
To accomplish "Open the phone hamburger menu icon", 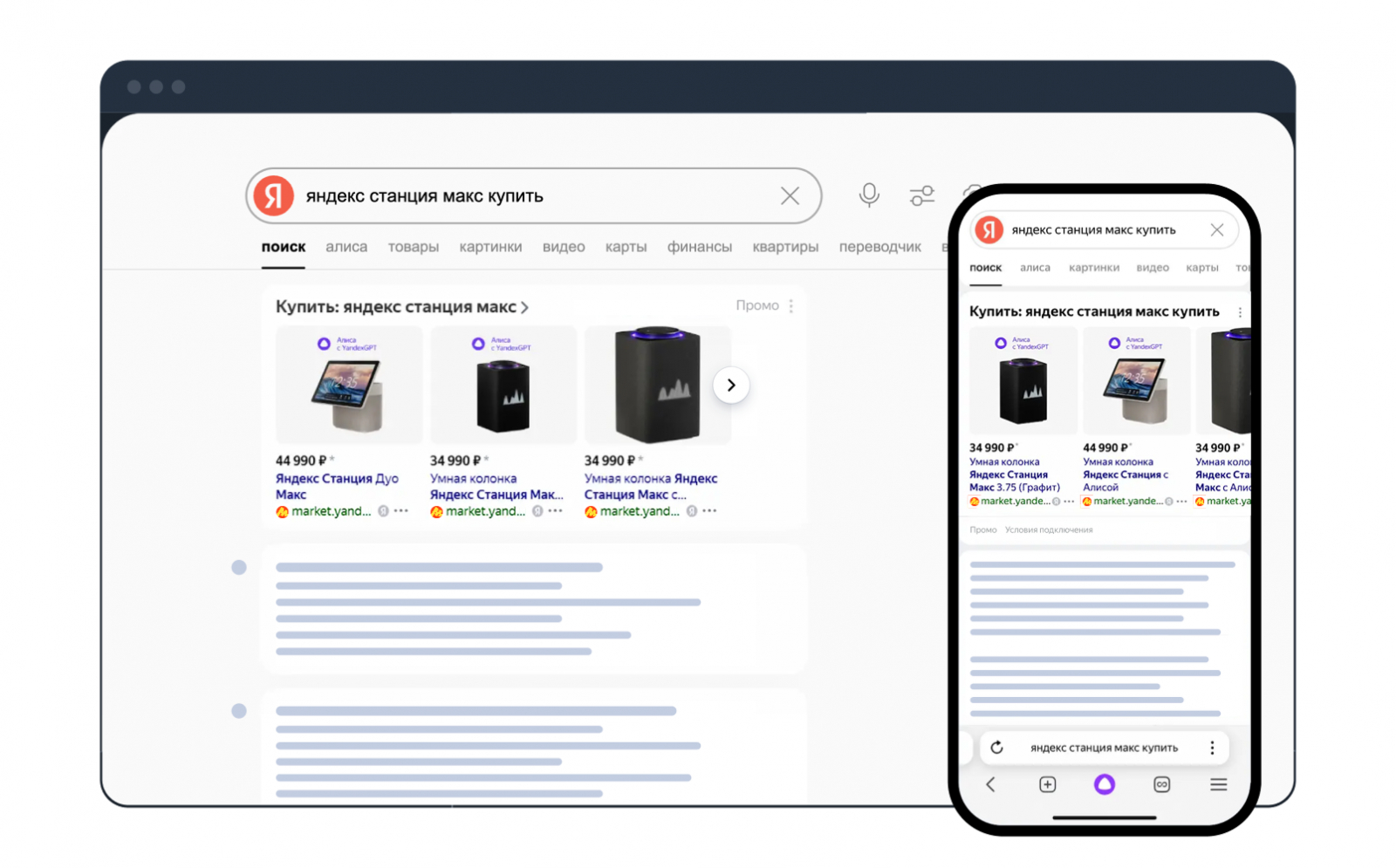I will coord(1218,784).
